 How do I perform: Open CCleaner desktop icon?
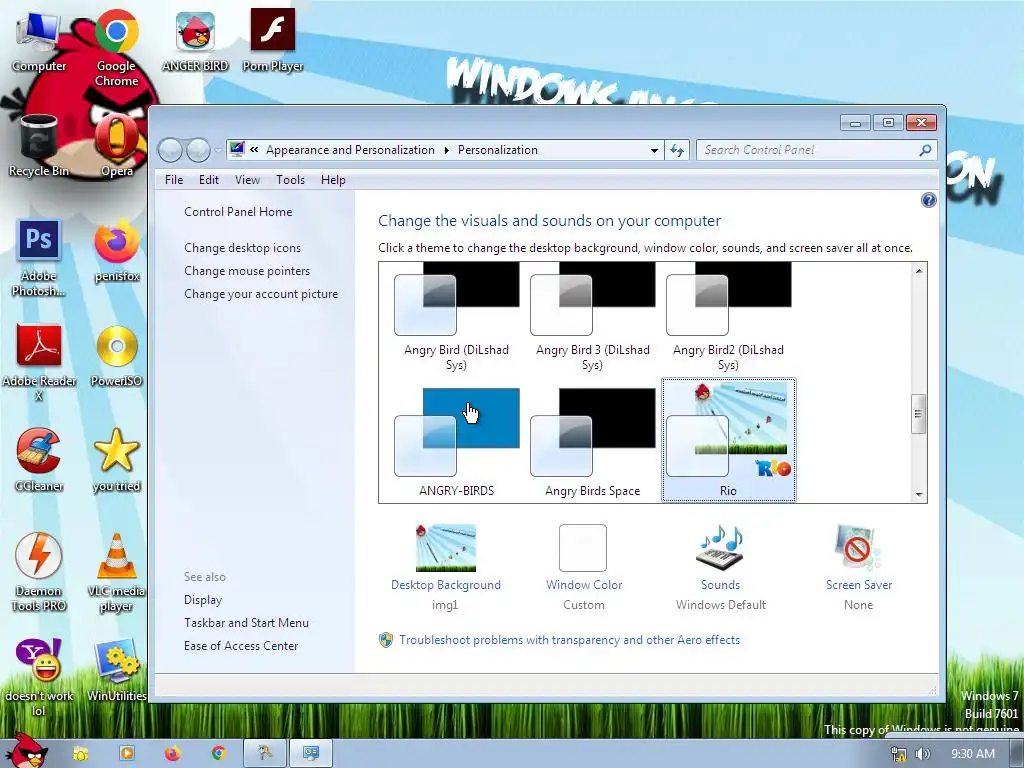pos(39,461)
